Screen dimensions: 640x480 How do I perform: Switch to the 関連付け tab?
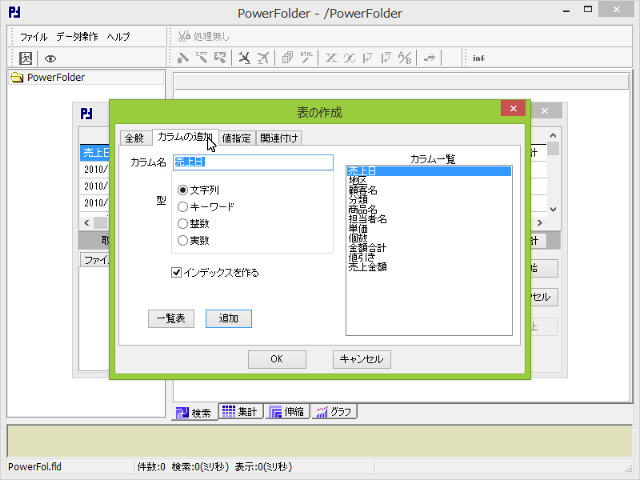pyautogui.click(x=279, y=138)
